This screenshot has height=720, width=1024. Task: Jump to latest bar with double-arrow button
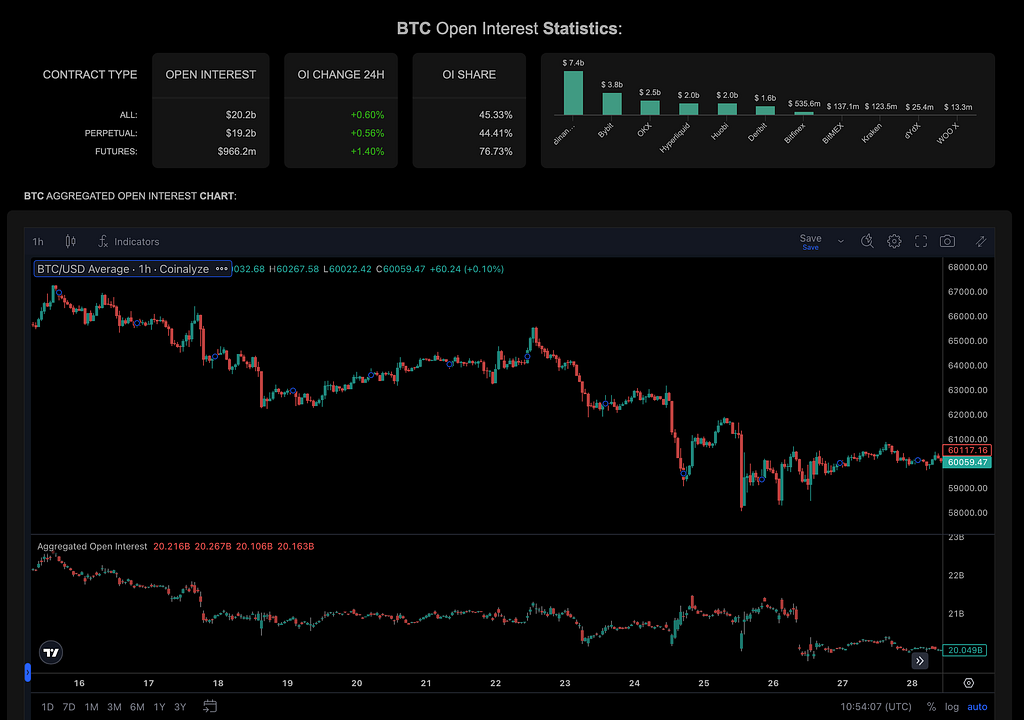(920, 661)
